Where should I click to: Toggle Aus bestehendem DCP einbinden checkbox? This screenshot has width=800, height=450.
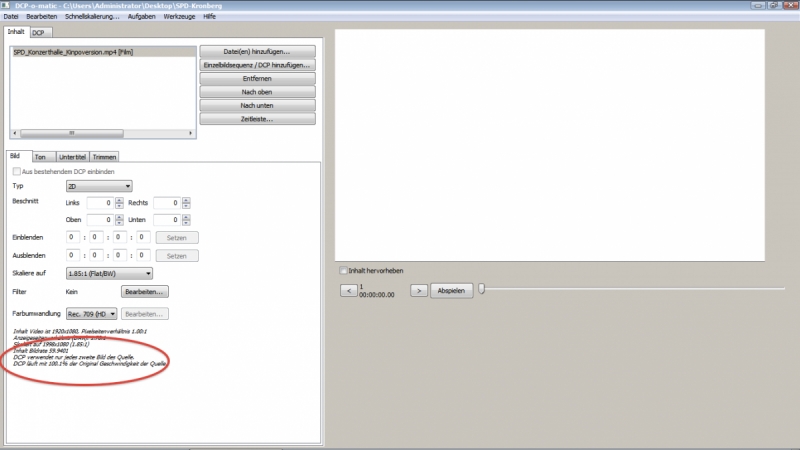click(x=15, y=172)
